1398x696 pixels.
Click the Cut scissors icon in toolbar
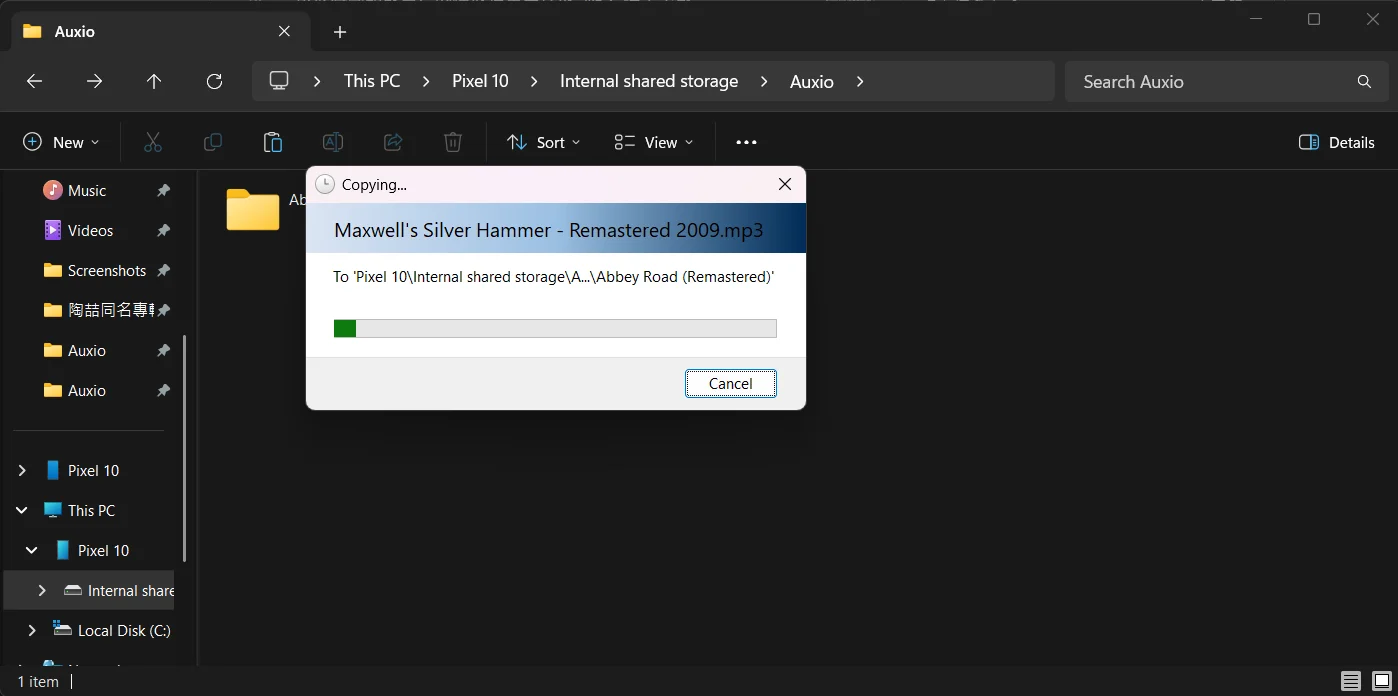click(x=152, y=142)
